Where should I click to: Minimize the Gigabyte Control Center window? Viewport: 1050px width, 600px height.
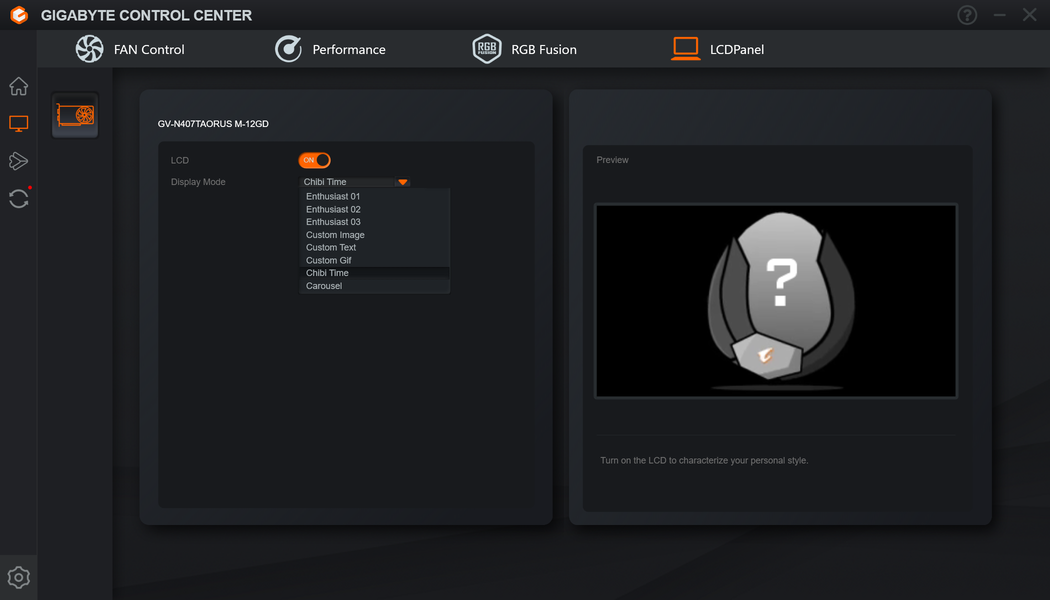click(999, 15)
